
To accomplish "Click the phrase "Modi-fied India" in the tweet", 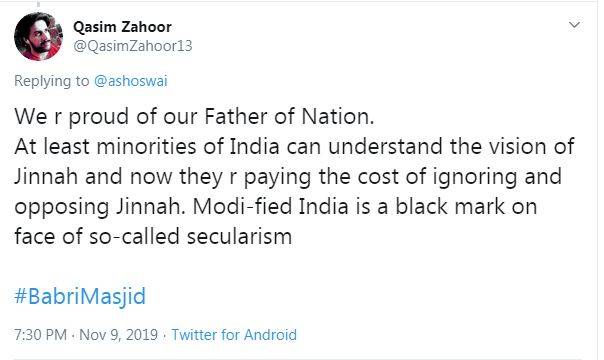I will 270,206.
